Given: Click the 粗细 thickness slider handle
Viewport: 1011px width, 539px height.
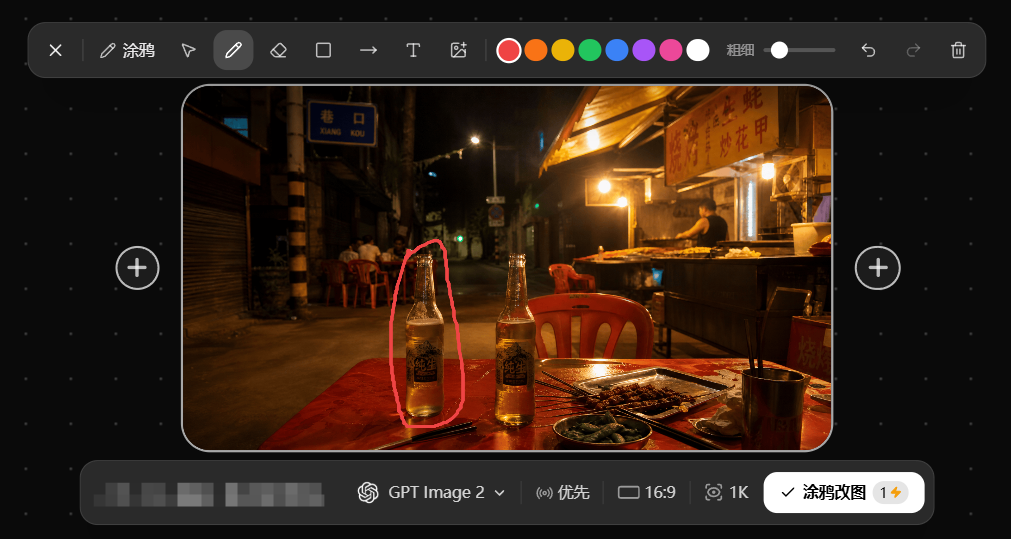Looking at the screenshot, I should pyautogui.click(x=780, y=50).
